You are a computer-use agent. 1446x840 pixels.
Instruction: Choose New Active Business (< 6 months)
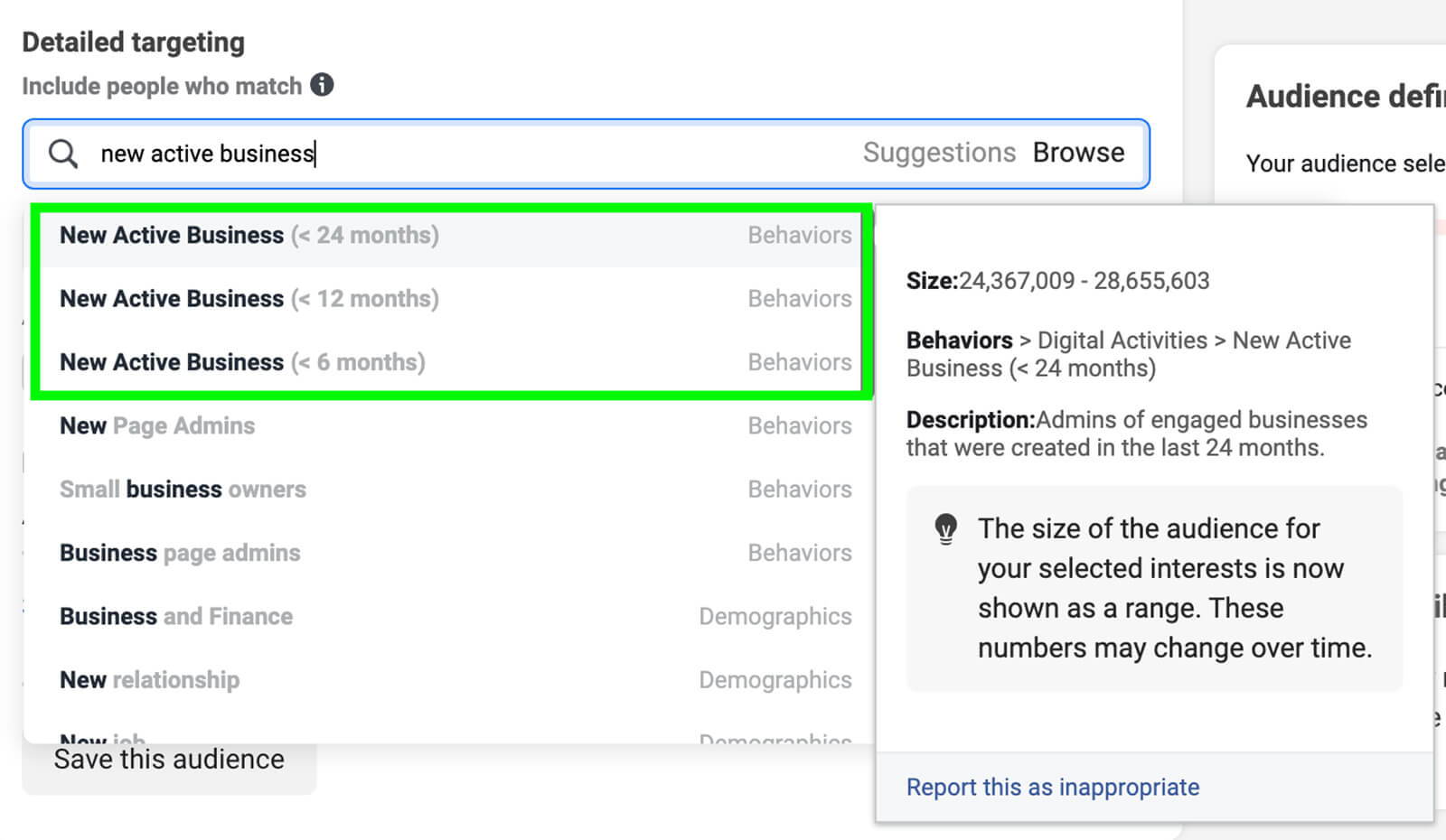click(x=242, y=362)
